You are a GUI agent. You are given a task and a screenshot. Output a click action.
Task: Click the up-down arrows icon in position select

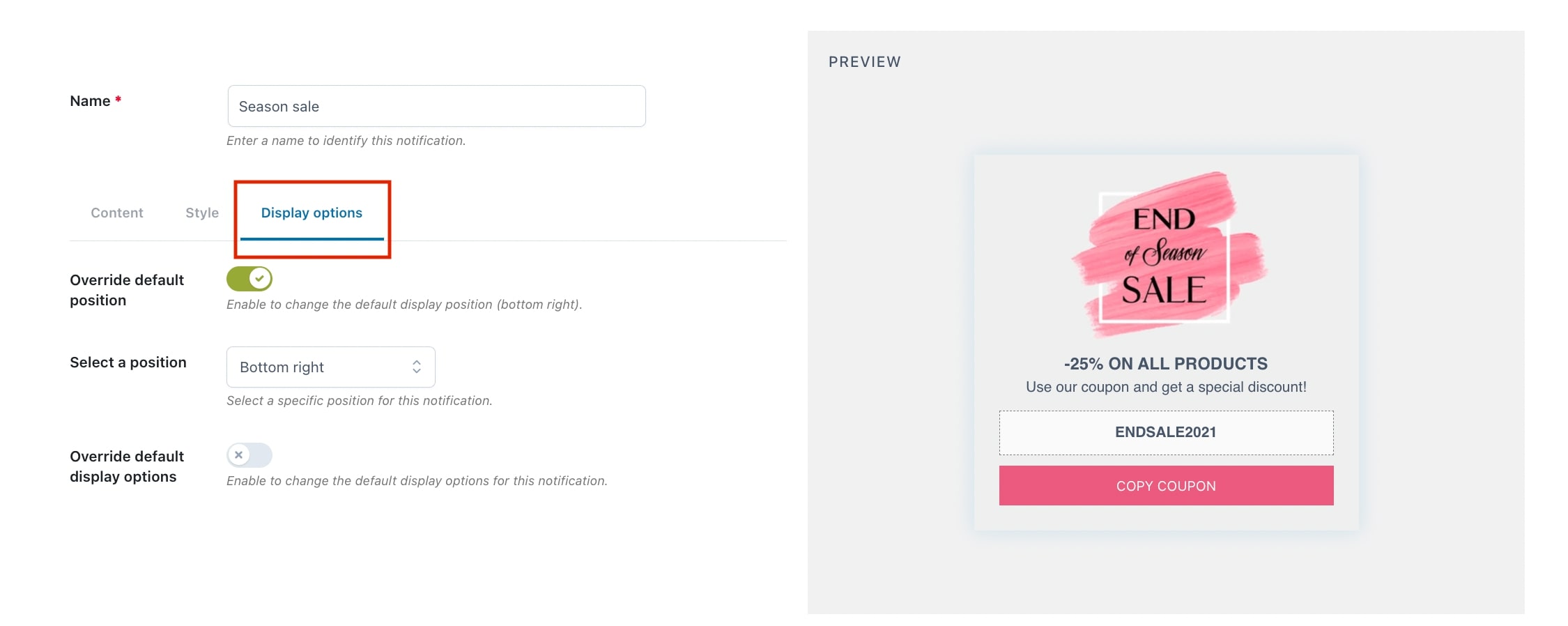pyautogui.click(x=417, y=367)
